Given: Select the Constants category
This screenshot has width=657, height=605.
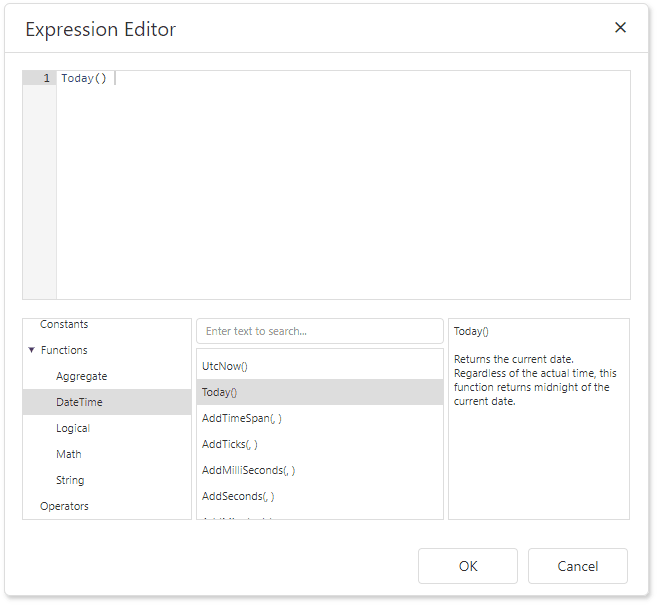Looking at the screenshot, I should (64, 324).
